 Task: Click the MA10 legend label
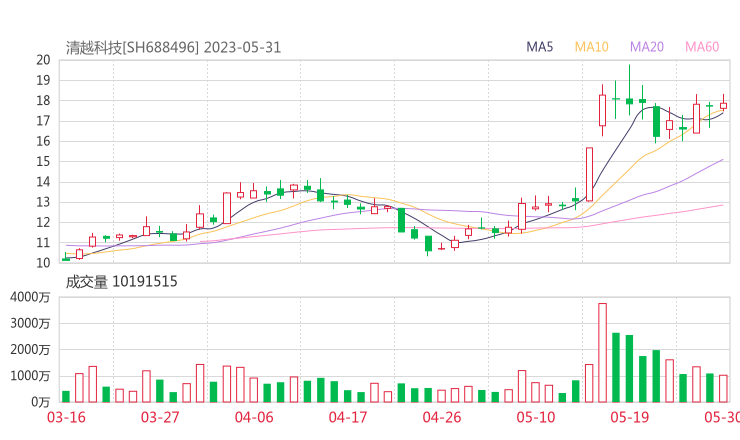pos(591,47)
